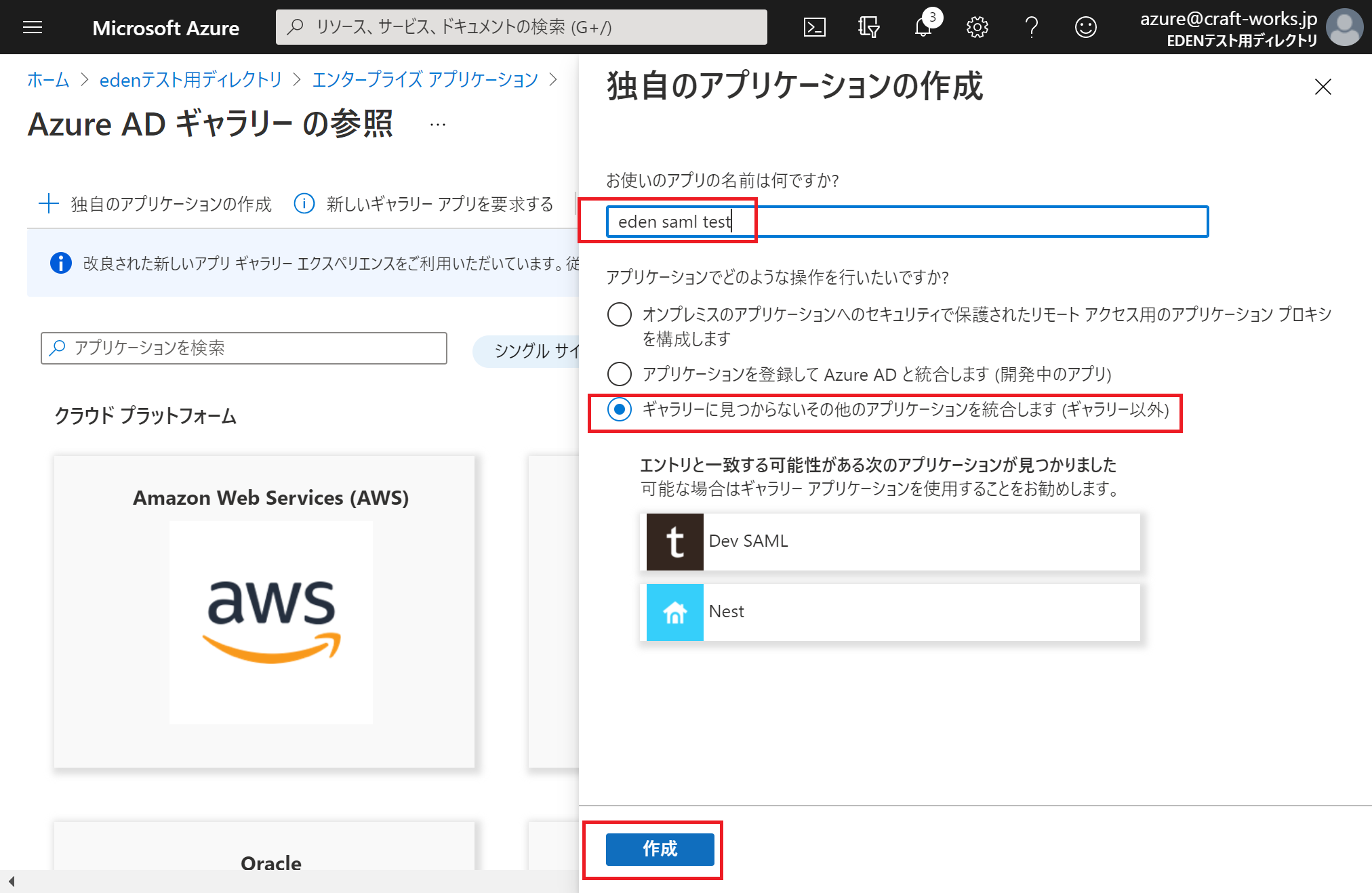Open the help question mark icon
The height and width of the screenshot is (893, 1372).
(1031, 27)
